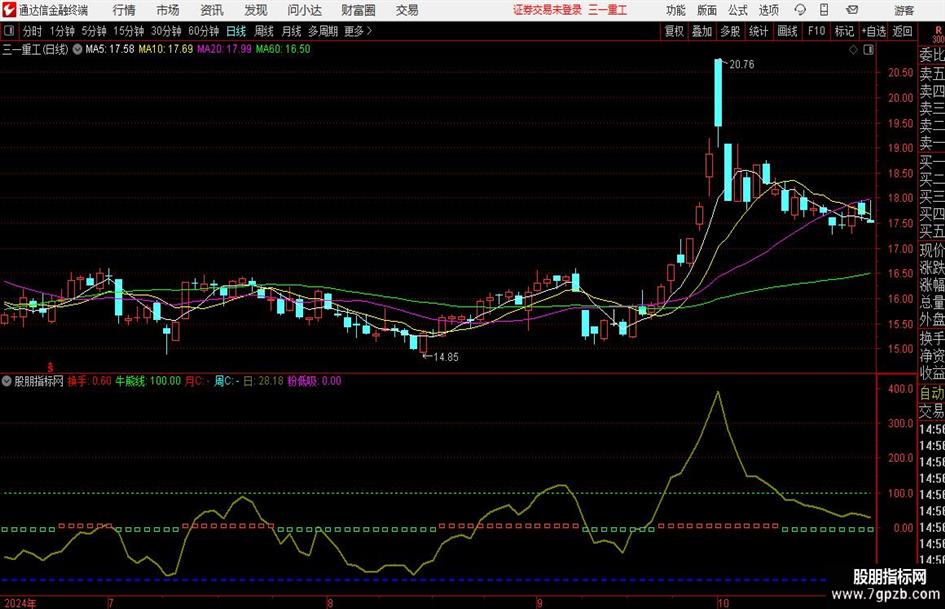
Task: Open the 市场 menu
Action: pos(168,10)
